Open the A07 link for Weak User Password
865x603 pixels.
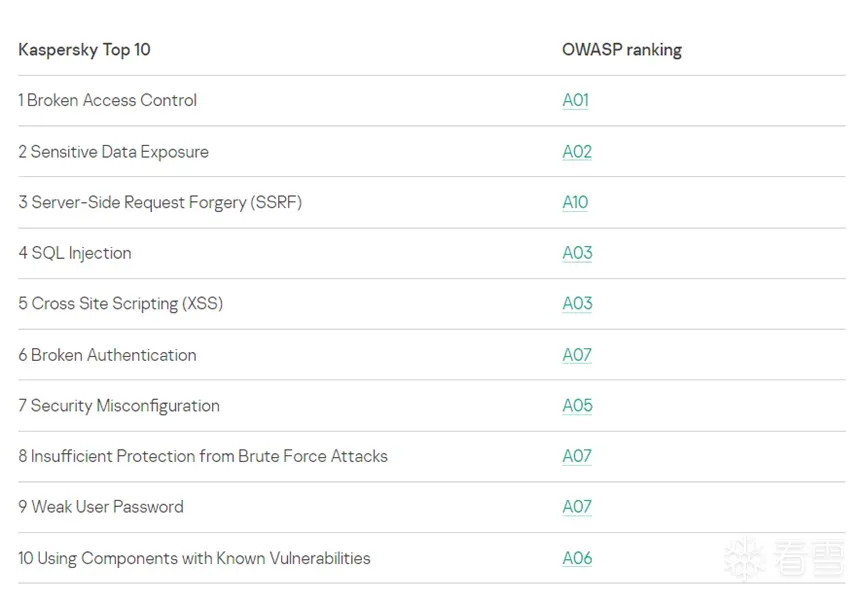(577, 507)
